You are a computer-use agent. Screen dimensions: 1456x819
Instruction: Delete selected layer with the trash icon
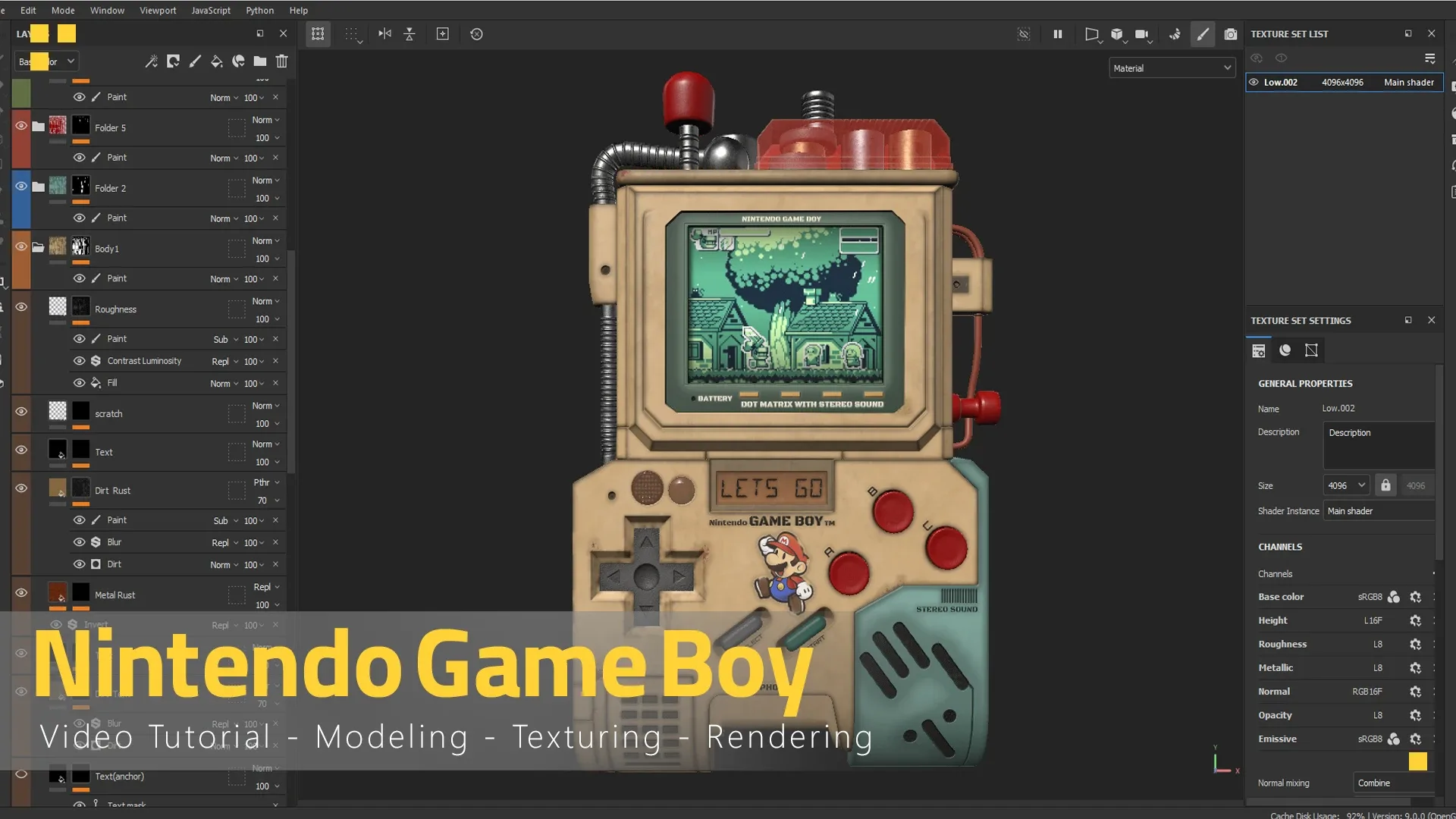pos(281,61)
